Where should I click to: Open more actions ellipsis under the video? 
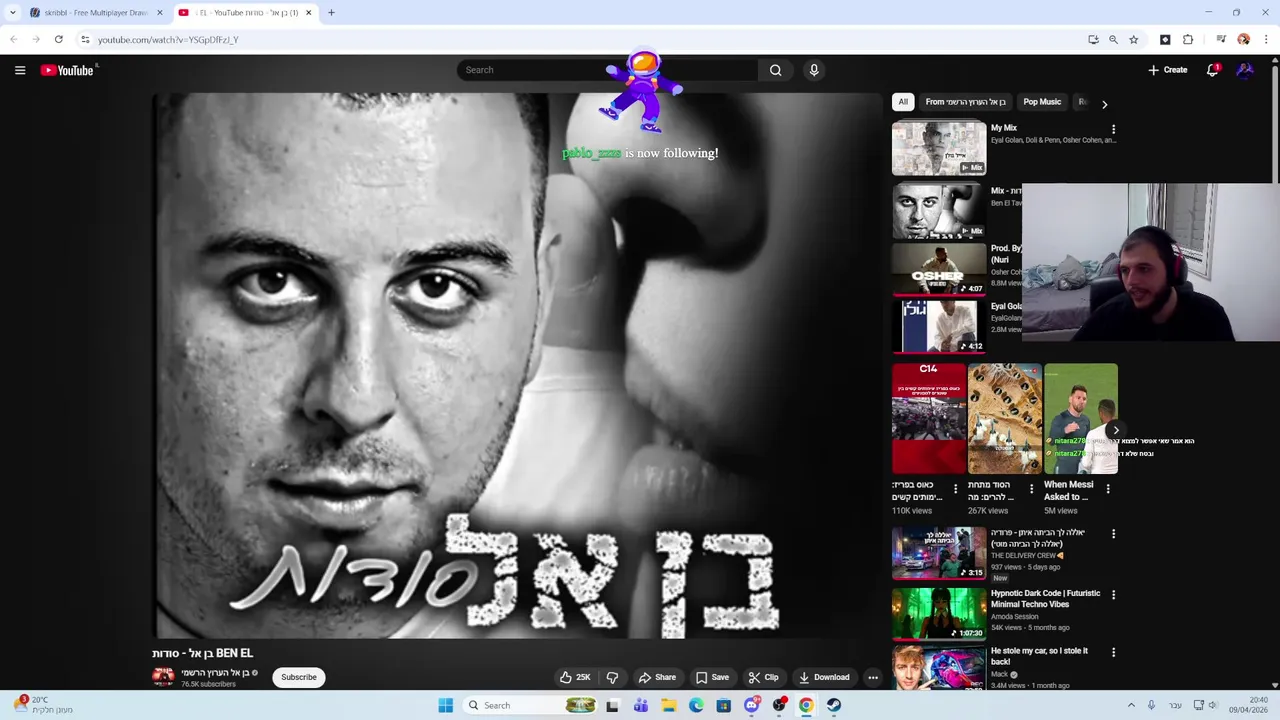[873, 677]
